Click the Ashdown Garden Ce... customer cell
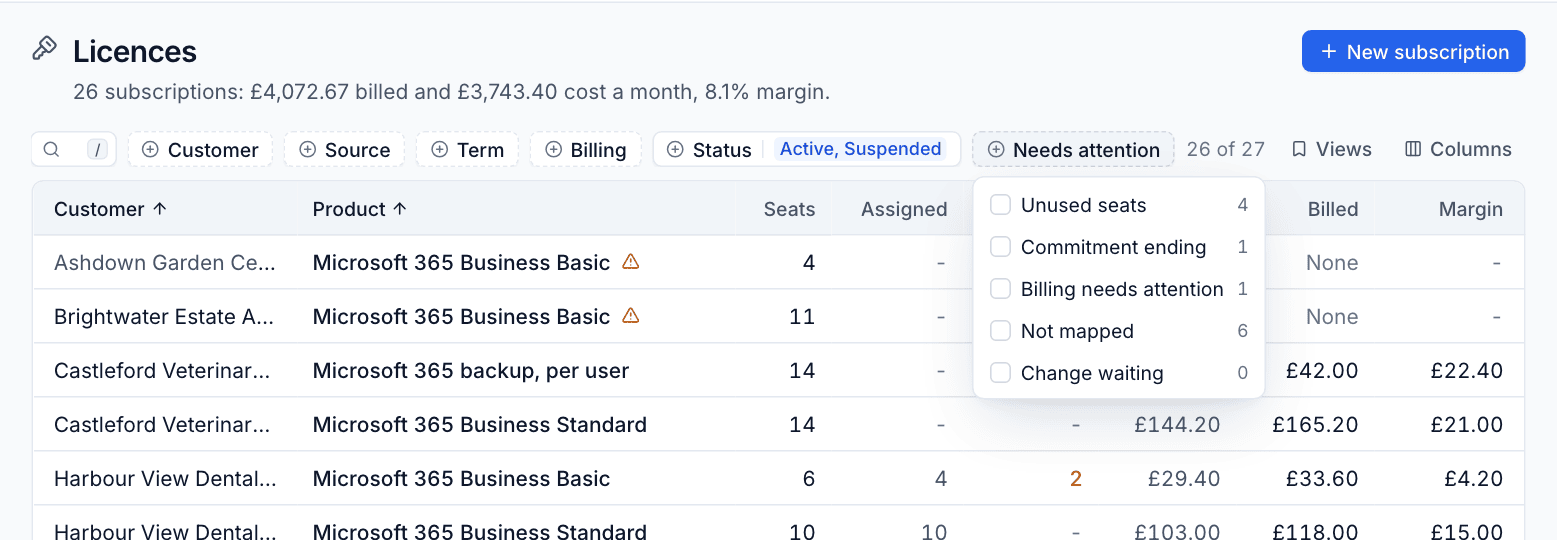This screenshot has width=1557, height=540. [164, 262]
